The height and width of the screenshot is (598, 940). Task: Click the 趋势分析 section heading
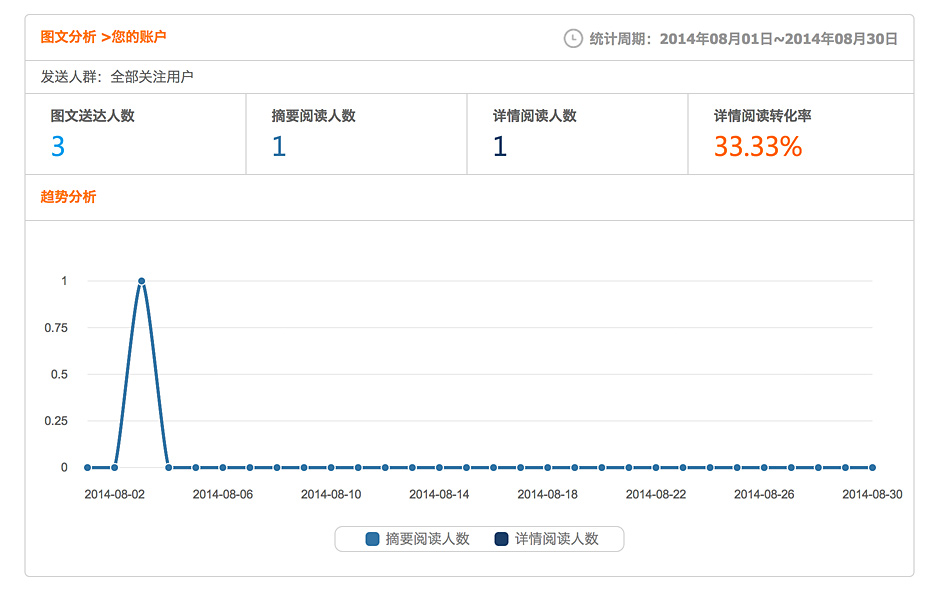tap(68, 197)
